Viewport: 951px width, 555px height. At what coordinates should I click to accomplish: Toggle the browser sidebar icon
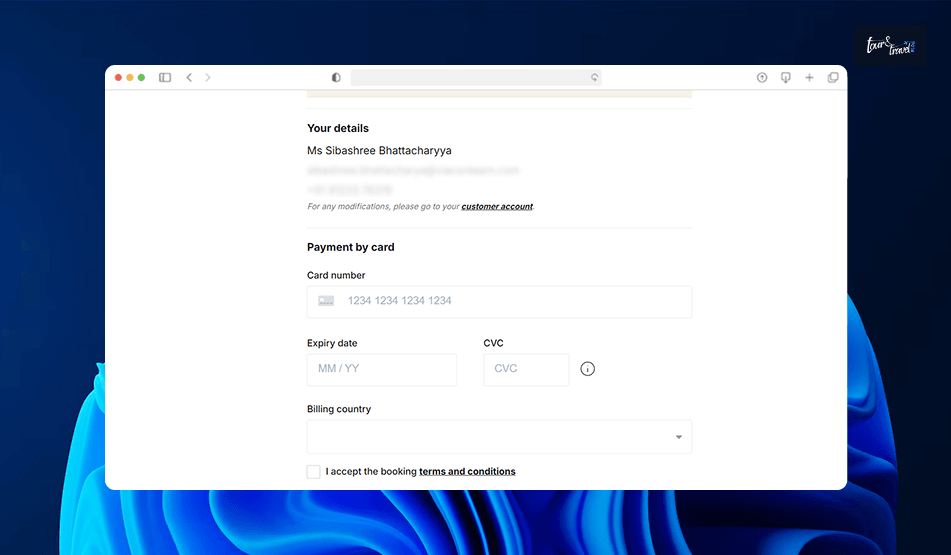tap(165, 78)
